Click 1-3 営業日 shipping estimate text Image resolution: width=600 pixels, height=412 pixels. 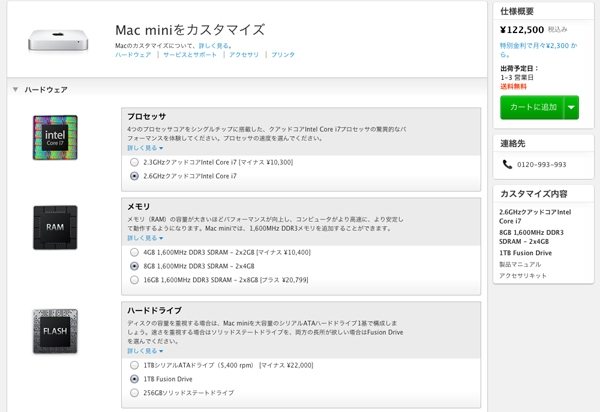click(x=517, y=78)
